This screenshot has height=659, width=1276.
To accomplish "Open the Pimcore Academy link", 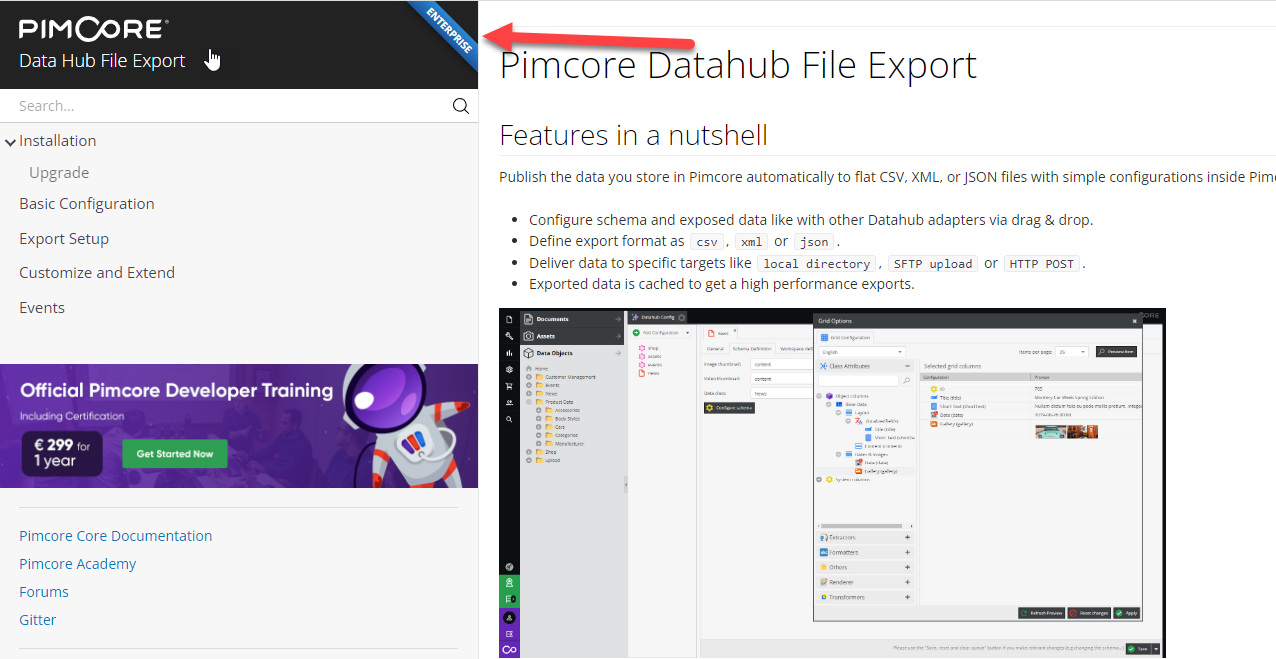I will 77,563.
